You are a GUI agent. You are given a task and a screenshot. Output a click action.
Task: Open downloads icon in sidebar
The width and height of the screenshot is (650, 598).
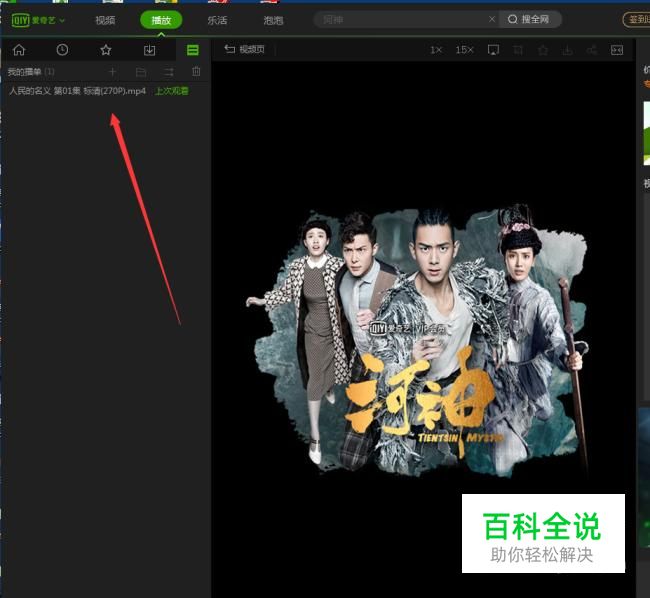(x=149, y=50)
